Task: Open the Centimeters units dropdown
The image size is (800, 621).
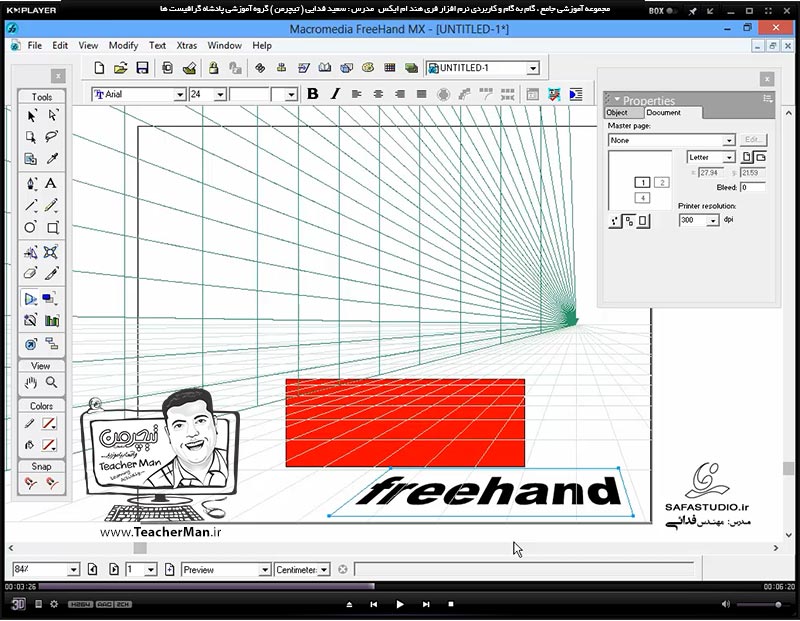Action: point(323,570)
